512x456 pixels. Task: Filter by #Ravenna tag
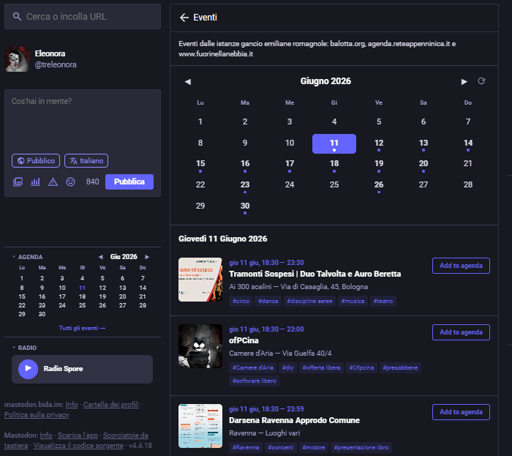tap(246, 447)
